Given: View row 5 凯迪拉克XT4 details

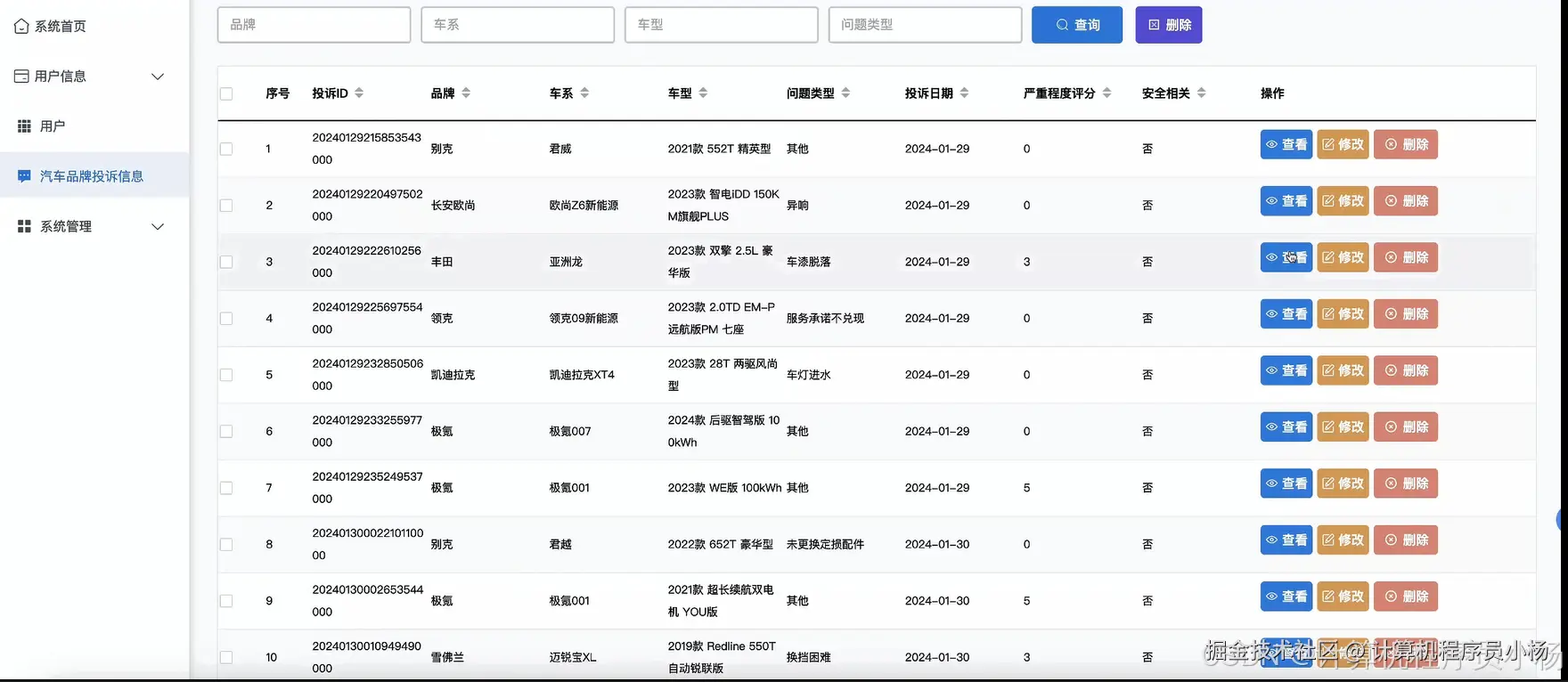Looking at the screenshot, I should click(1286, 370).
